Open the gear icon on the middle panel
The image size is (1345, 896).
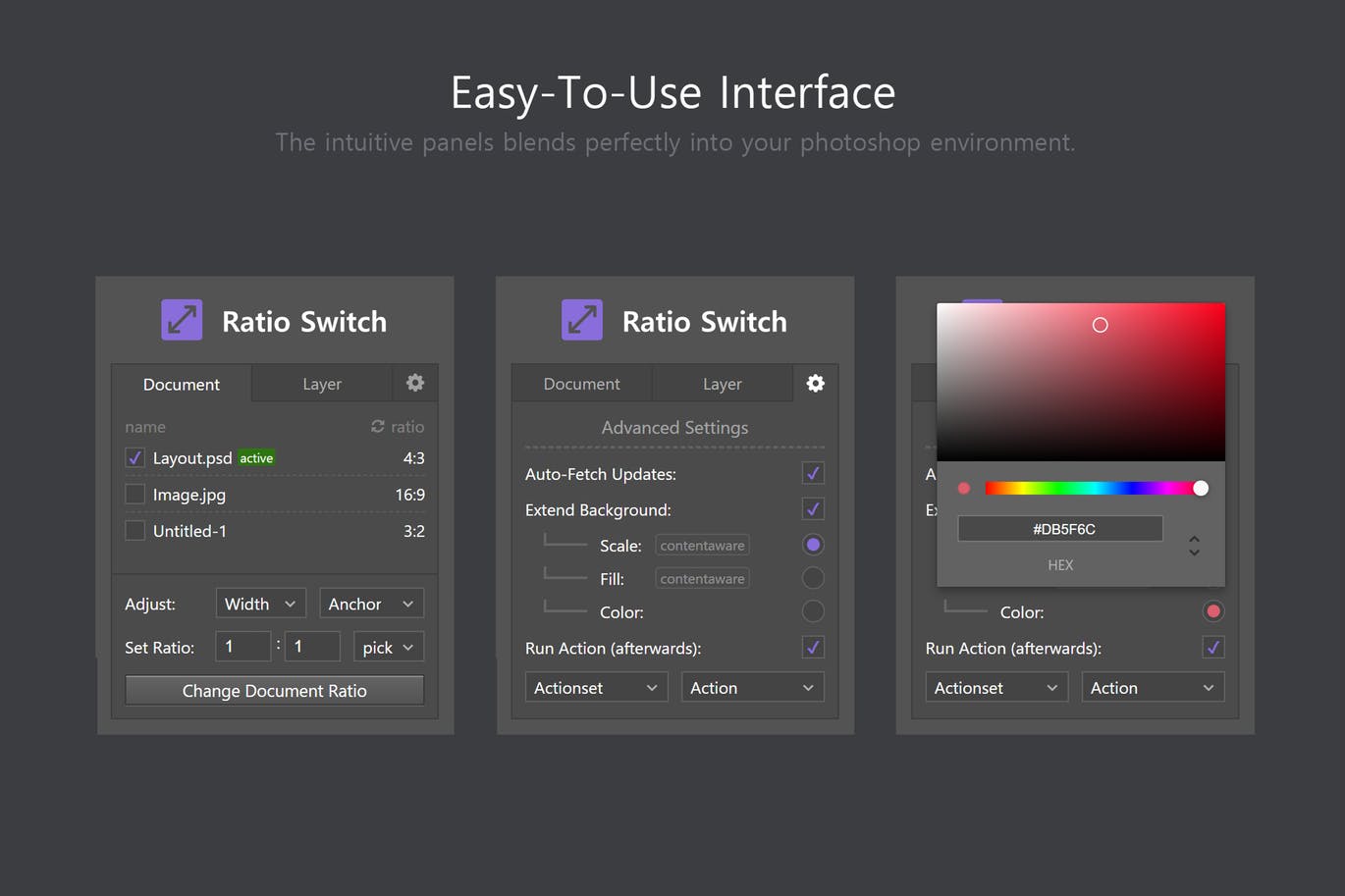[x=815, y=383]
